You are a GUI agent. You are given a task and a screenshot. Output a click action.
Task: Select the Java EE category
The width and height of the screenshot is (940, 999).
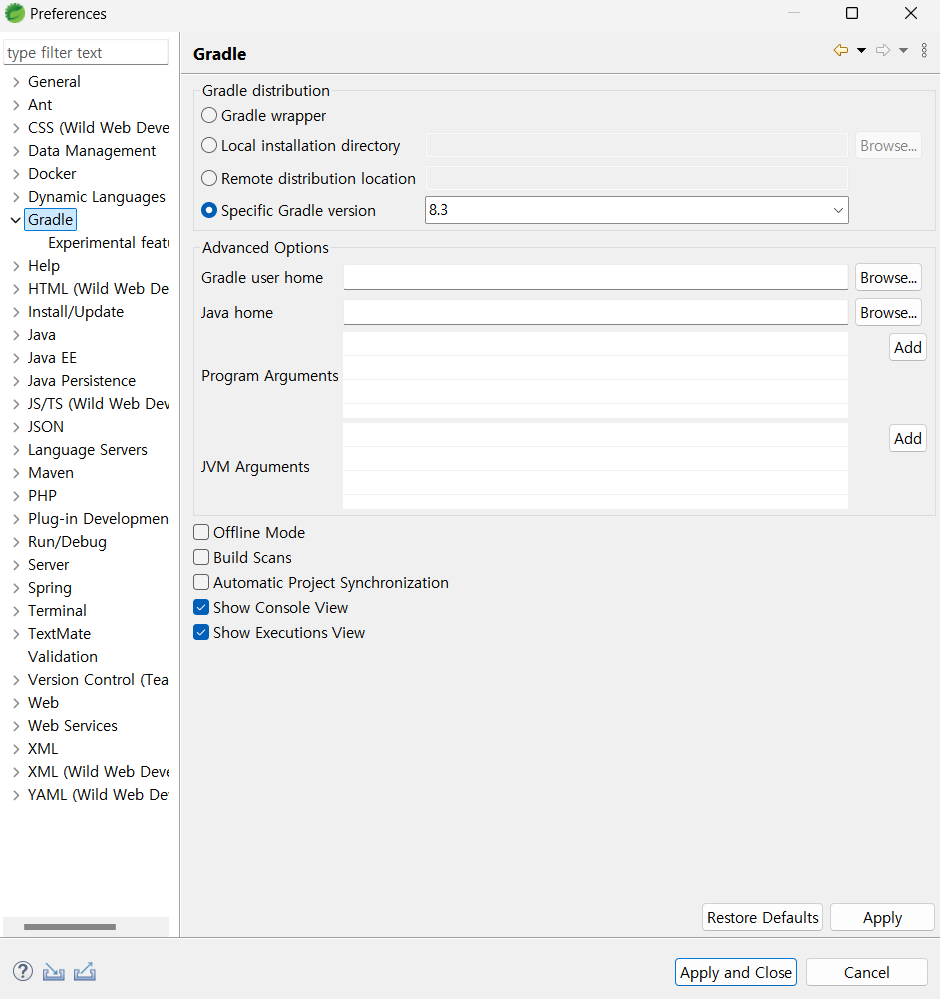click(x=52, y=357)
